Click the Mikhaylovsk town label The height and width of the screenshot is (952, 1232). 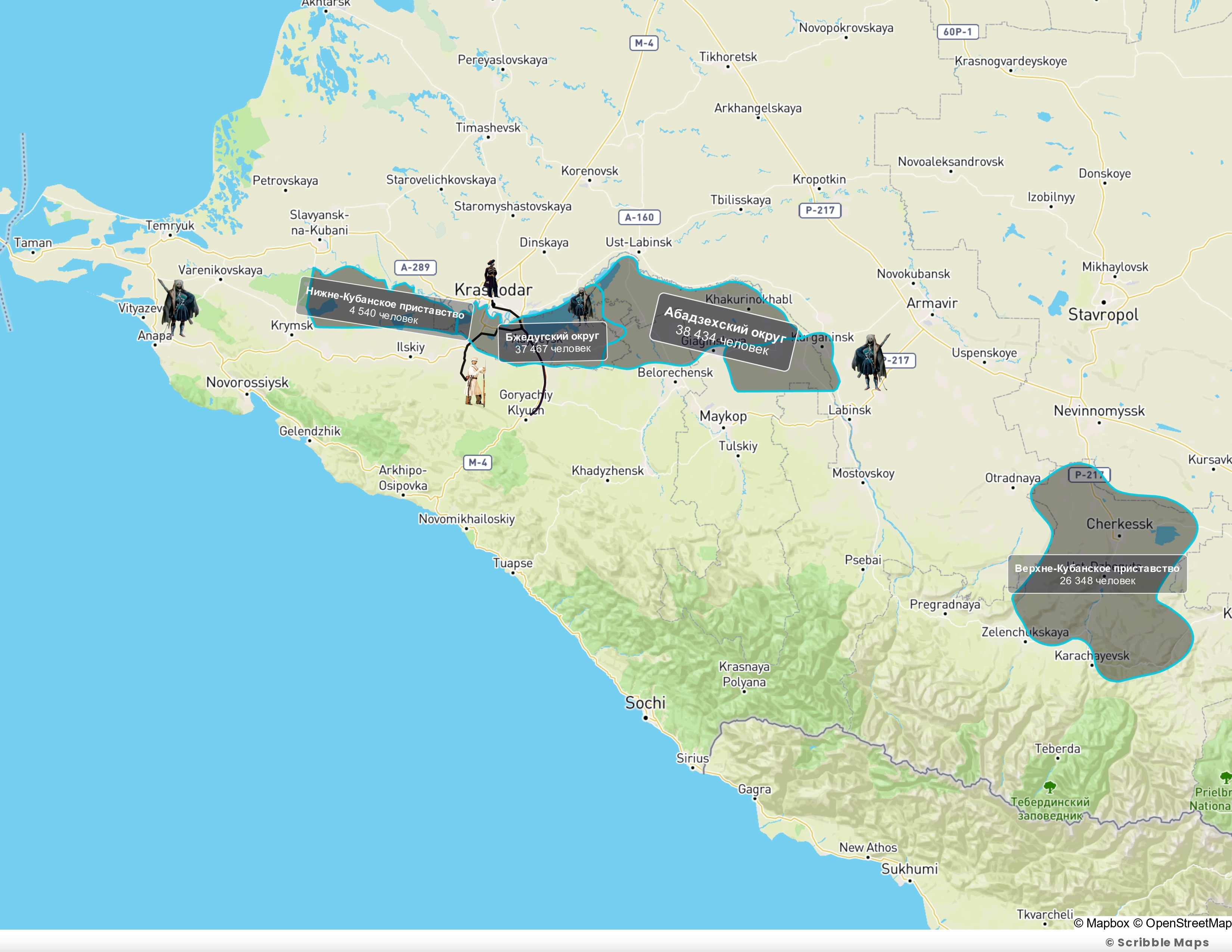pos(1115,267)
